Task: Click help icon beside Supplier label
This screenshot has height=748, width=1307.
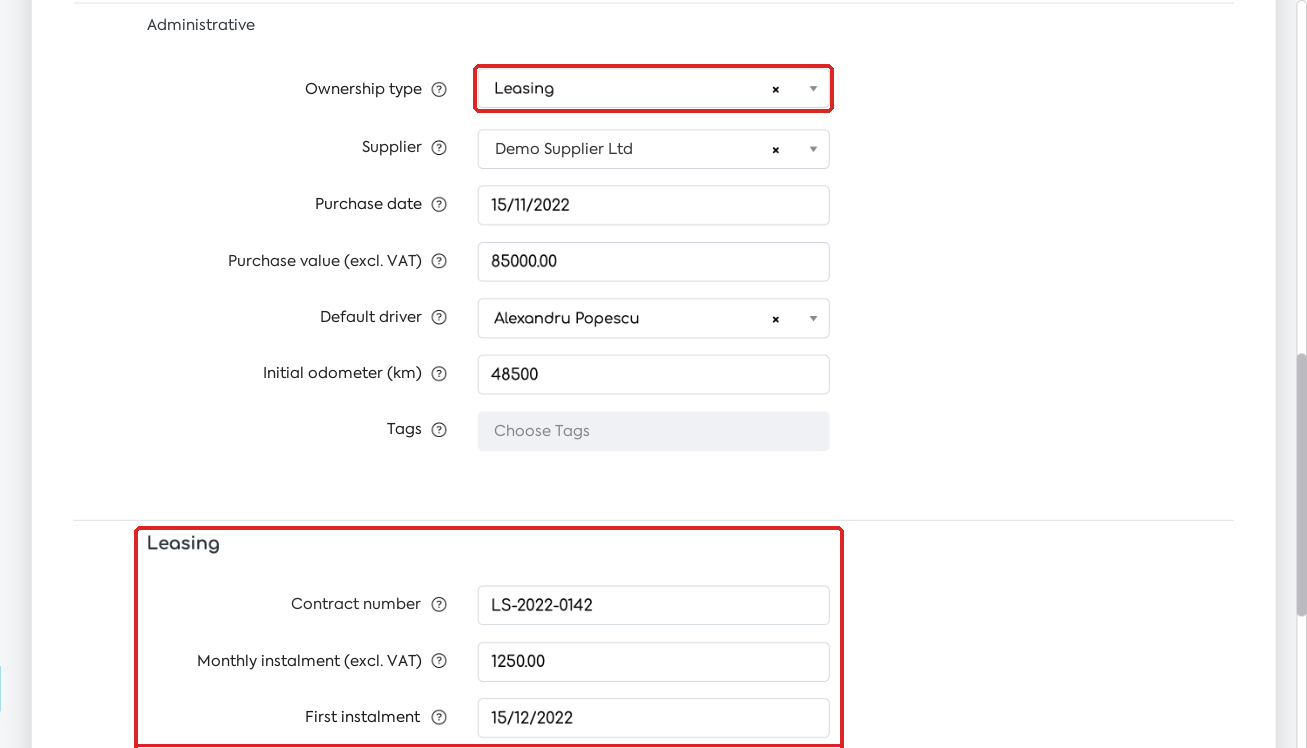Action: pyautogui.click(x=439, y=148)
